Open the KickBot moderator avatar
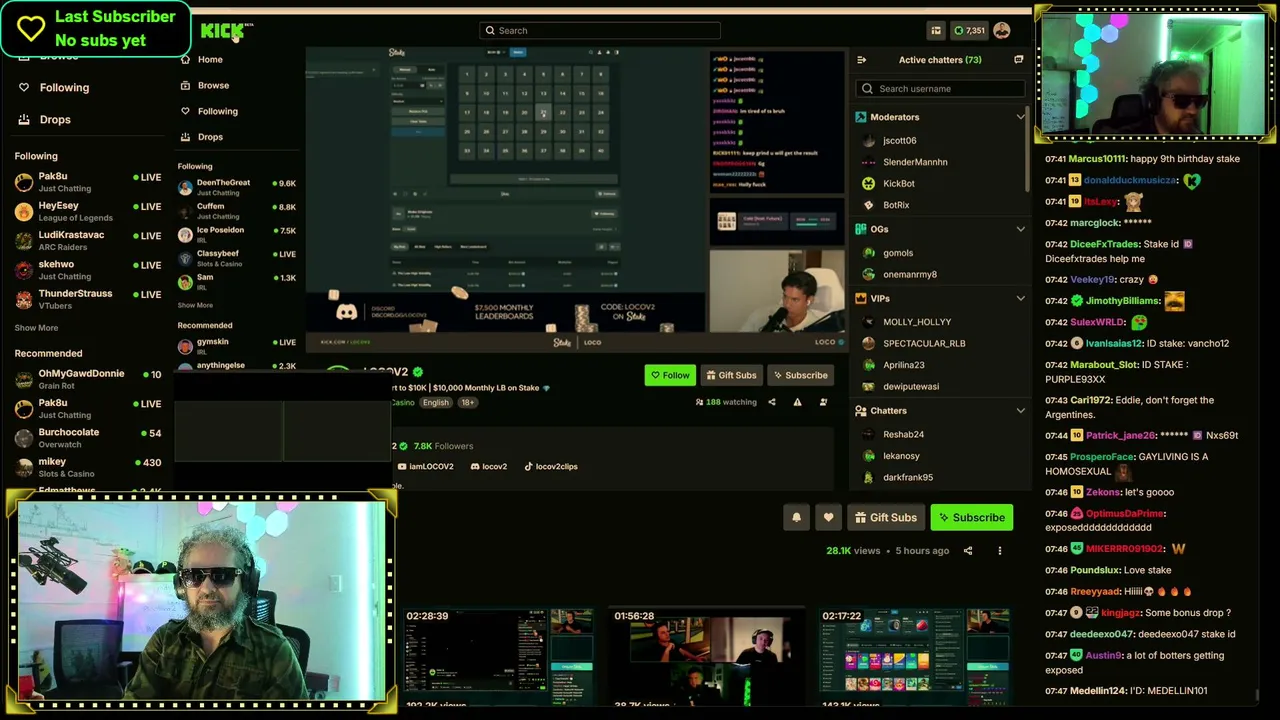The height and width of the screenshot is (720, 1280). pos(868,183)
